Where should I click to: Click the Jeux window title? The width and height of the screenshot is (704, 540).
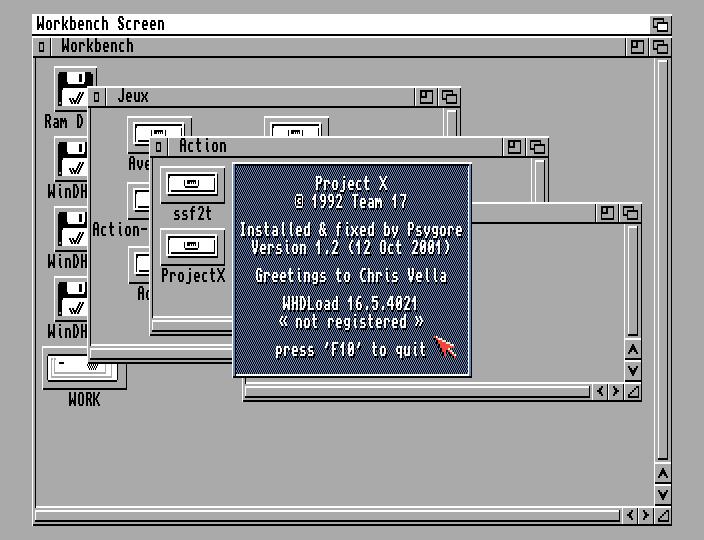[133, 97]
